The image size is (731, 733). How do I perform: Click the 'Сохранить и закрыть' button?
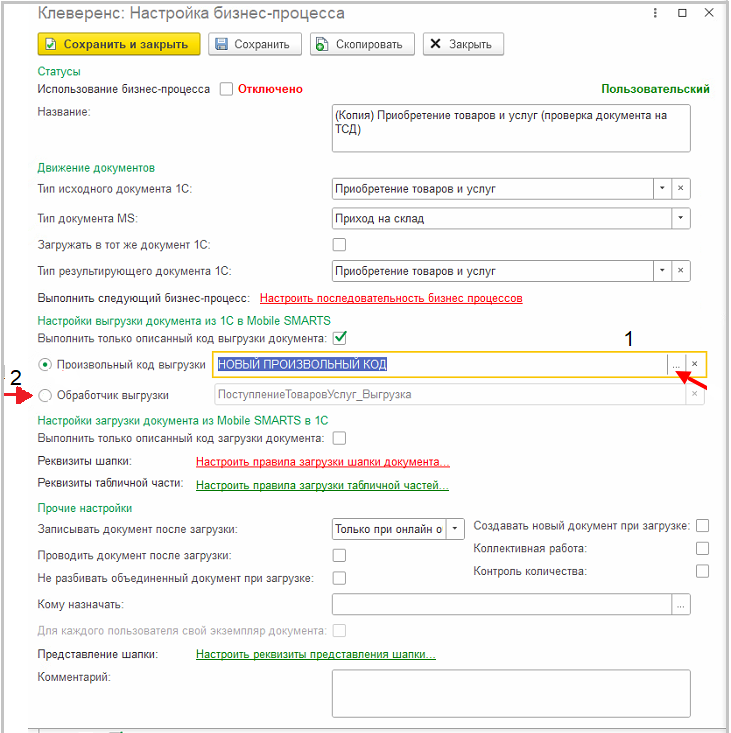click(x=119, y=44)
